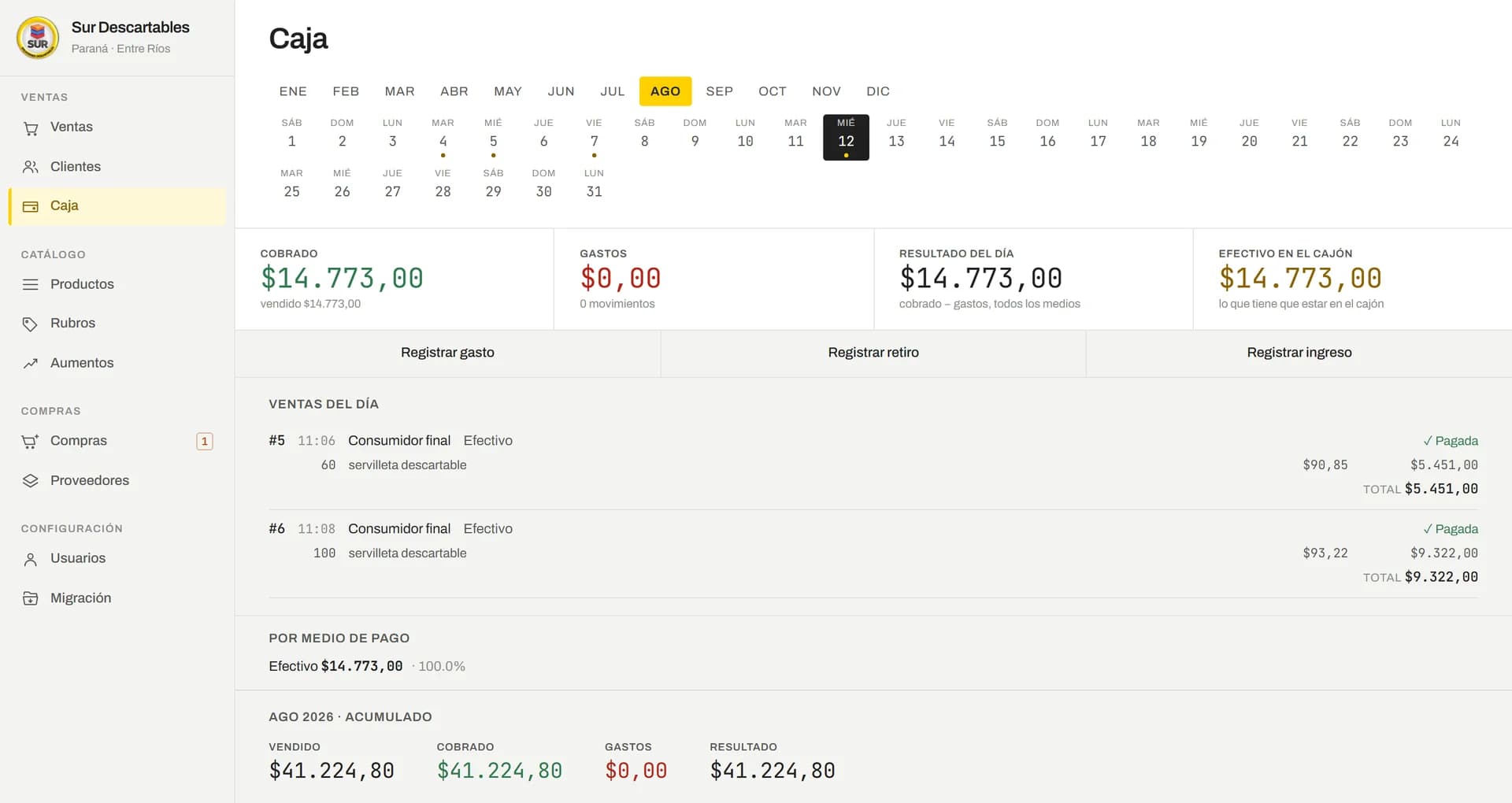Open the Migración sidebar item
Image resolution: width=1512 pixels, height=803 pixels.
coord(117,598)
